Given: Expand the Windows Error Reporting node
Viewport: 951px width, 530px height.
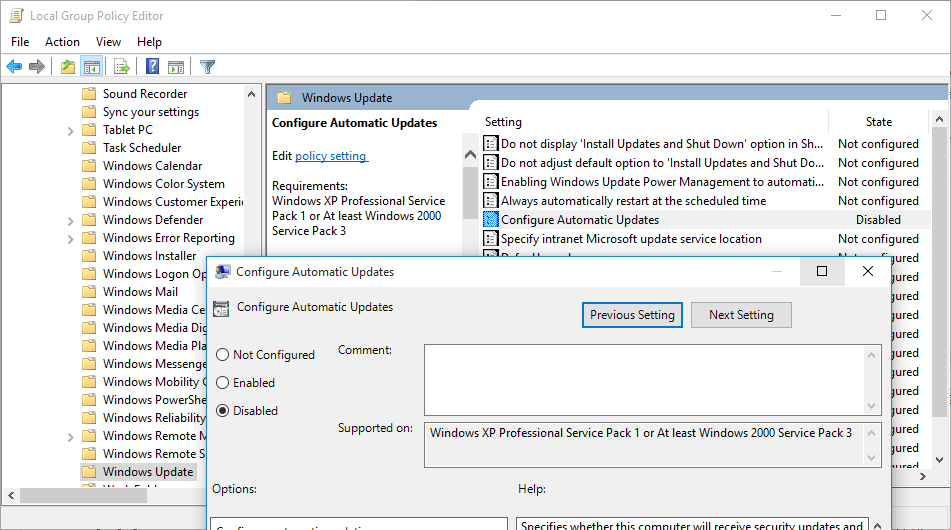Looking at the screenshot, I should click(x=70, y=238).
